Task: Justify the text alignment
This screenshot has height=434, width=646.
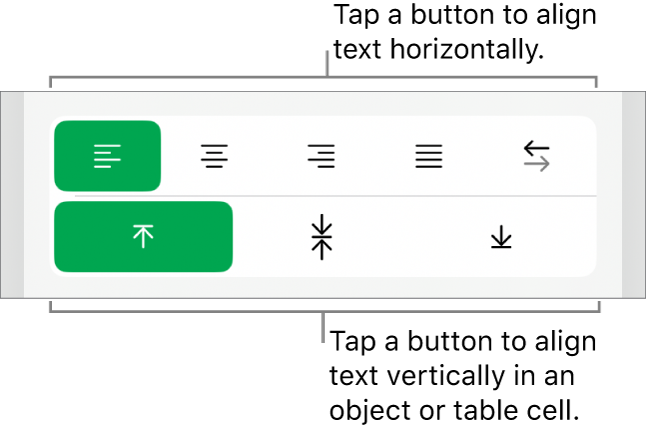Action: 429,156
